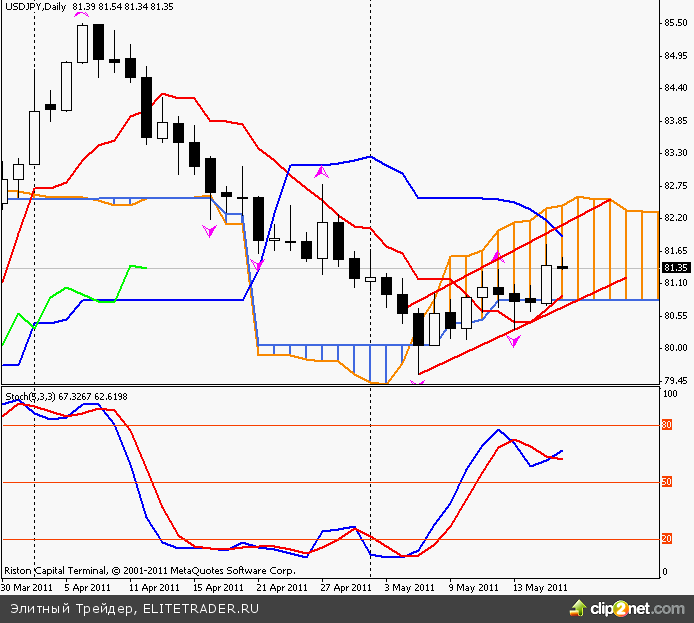Screen dimensions: 694x623
Task: Click the USDJPY,Daily chart title
Action: point(34,7)
